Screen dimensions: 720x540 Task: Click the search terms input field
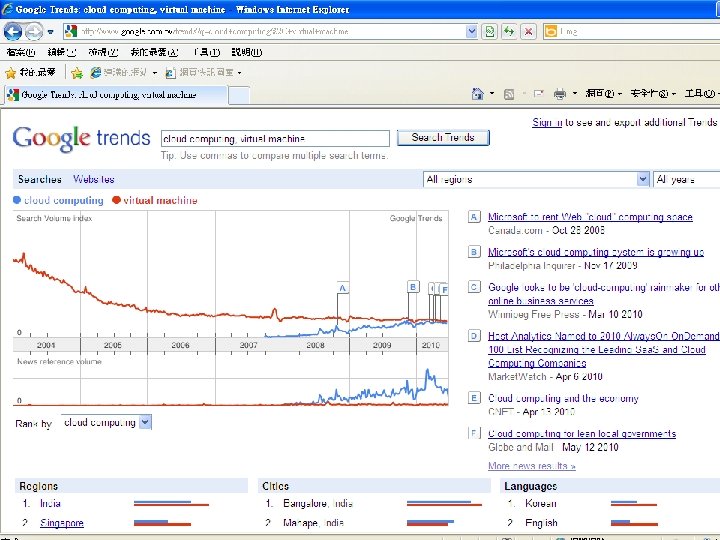[275, 139]
